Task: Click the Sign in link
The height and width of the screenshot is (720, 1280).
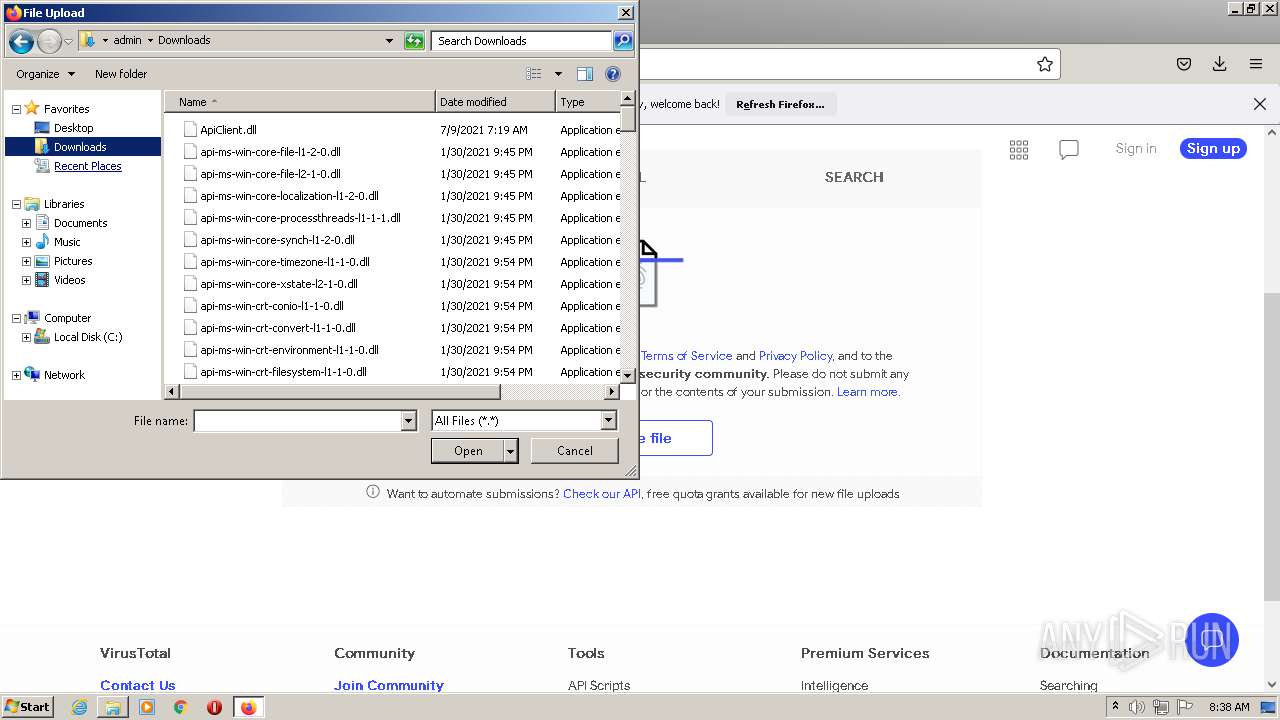Action: [1136, 149]
